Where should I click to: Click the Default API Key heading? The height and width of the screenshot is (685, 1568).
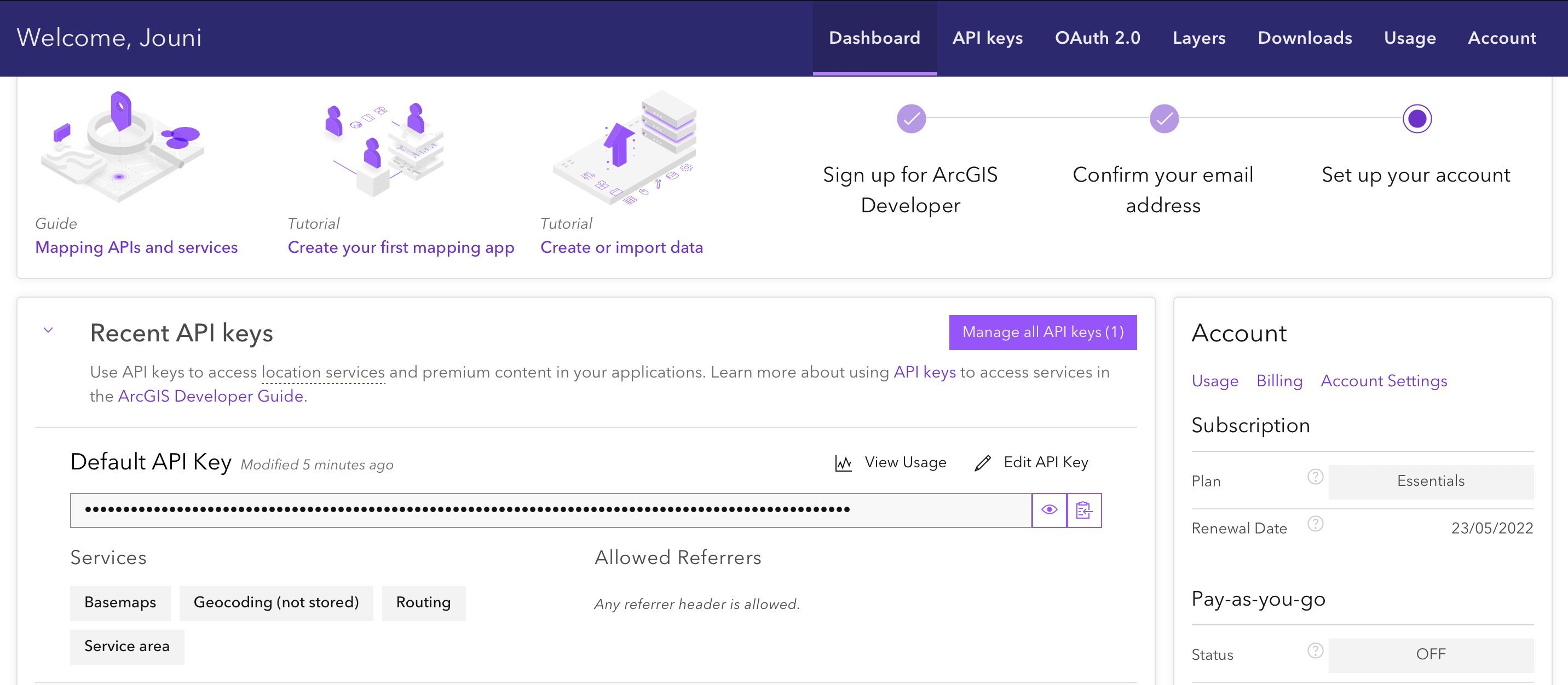point(151,462)
